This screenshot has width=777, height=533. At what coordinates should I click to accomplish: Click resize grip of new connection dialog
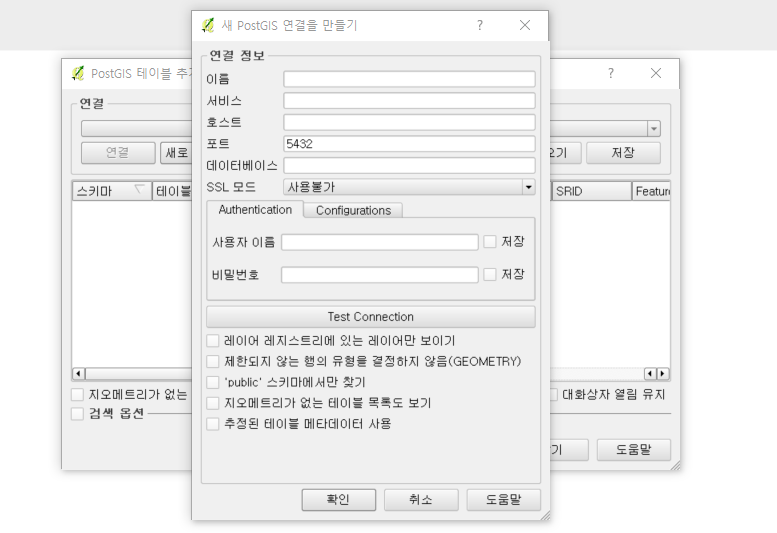click(x=545, y=516)
